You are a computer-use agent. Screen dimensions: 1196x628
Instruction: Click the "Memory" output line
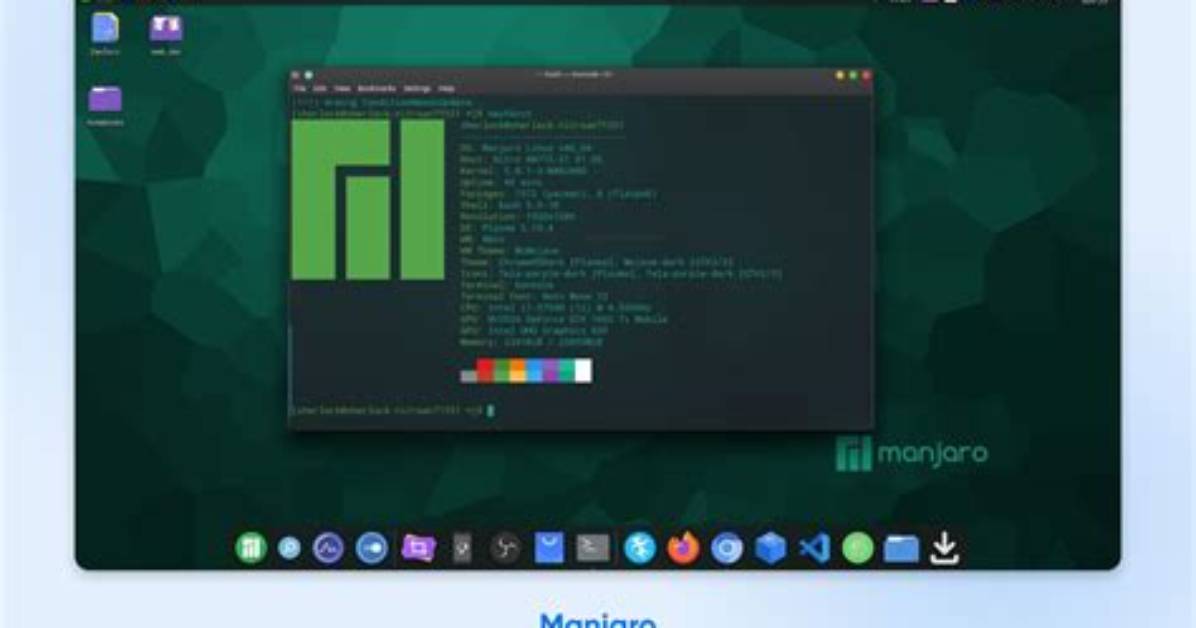531,342
